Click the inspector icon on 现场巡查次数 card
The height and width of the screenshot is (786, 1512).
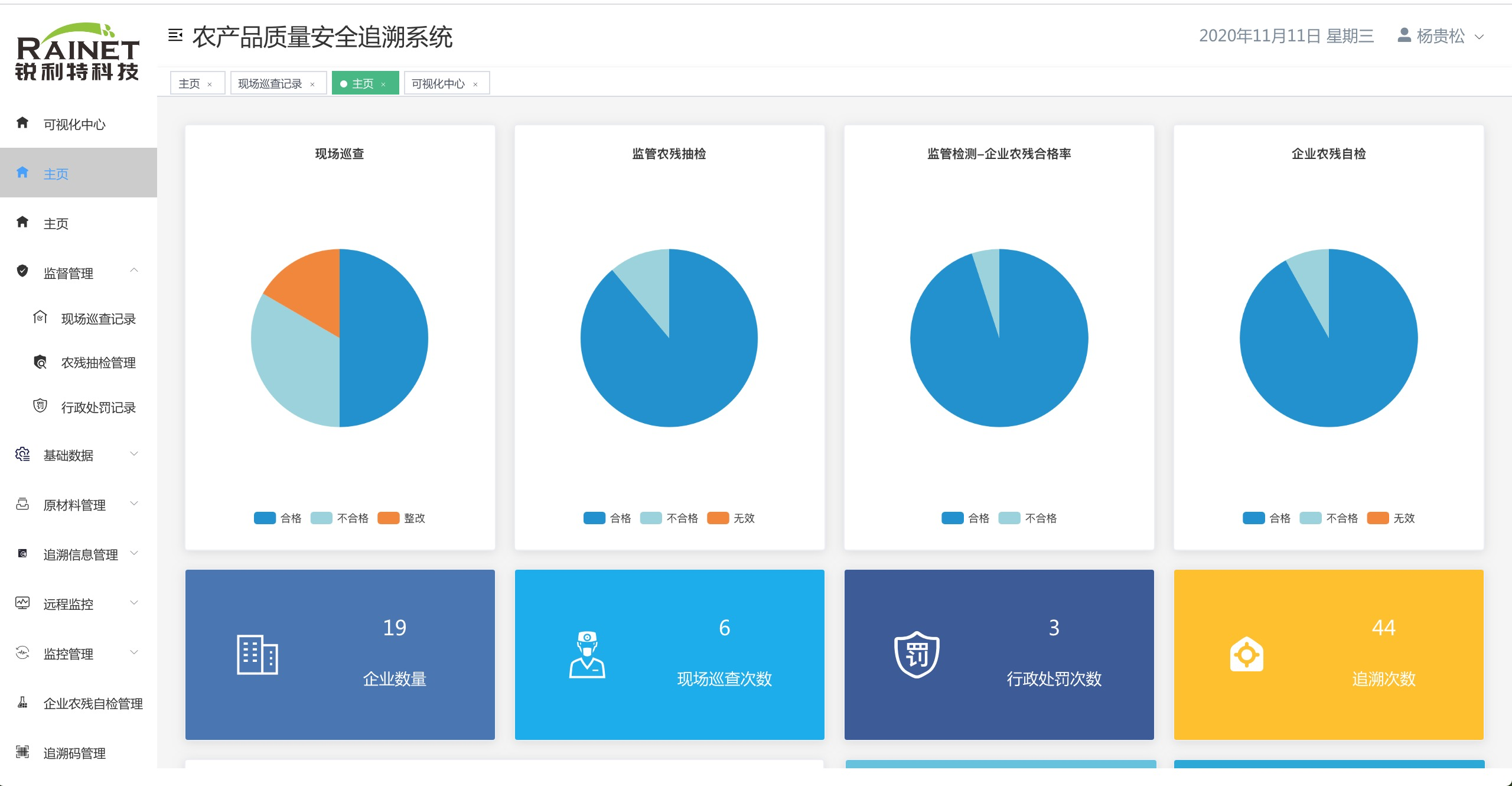pos(587,654)
